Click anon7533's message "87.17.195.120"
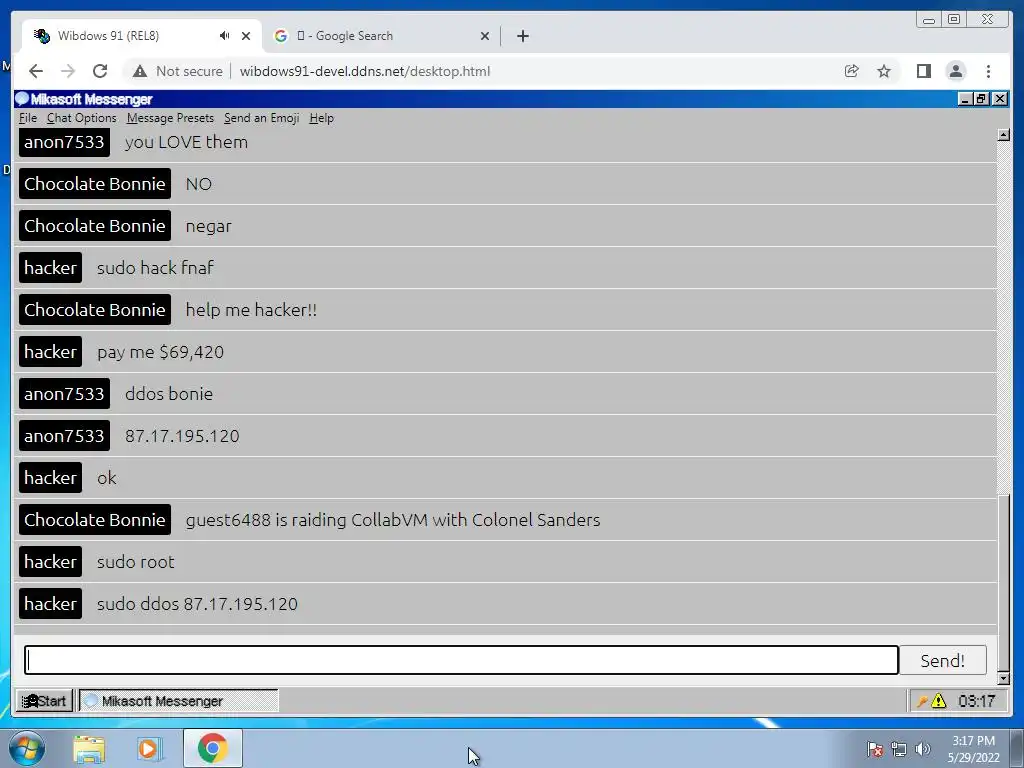The image size is (1024, 768). pyautogui.click(x=182, y=436)
